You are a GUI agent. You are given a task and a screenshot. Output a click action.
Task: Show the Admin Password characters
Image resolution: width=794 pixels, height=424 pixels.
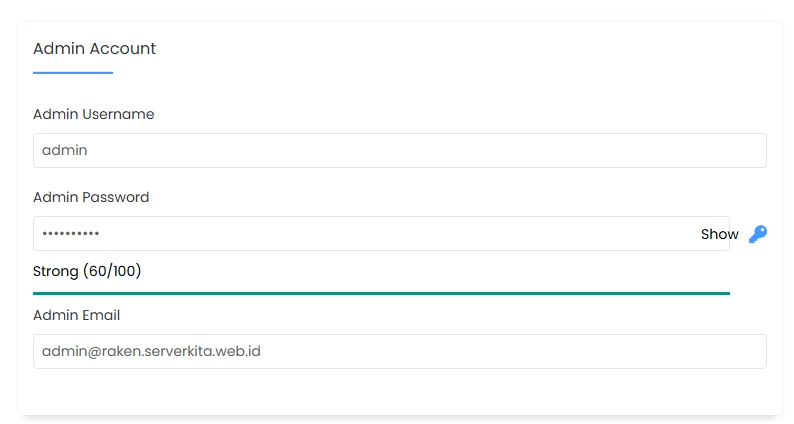[x=719, y=234]
